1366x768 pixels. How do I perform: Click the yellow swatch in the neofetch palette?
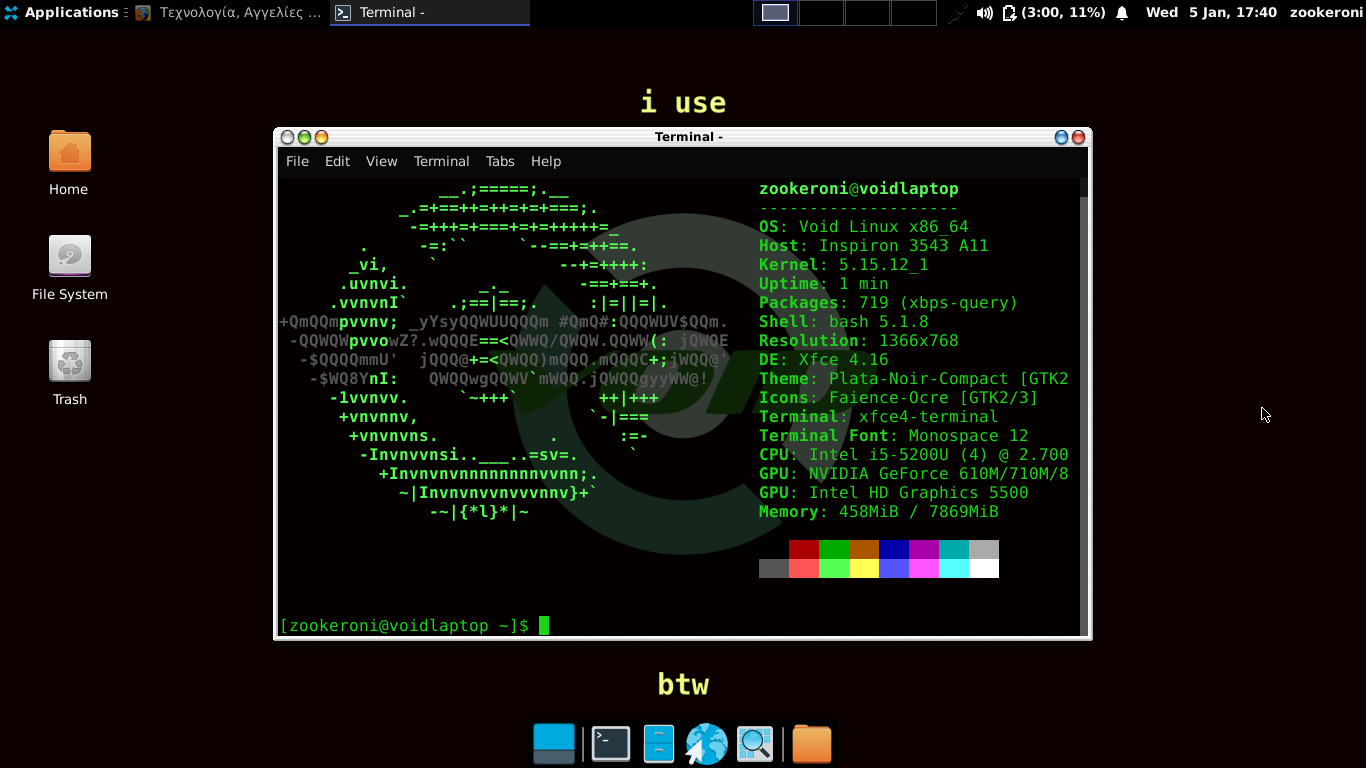click(x=864, y=568)
